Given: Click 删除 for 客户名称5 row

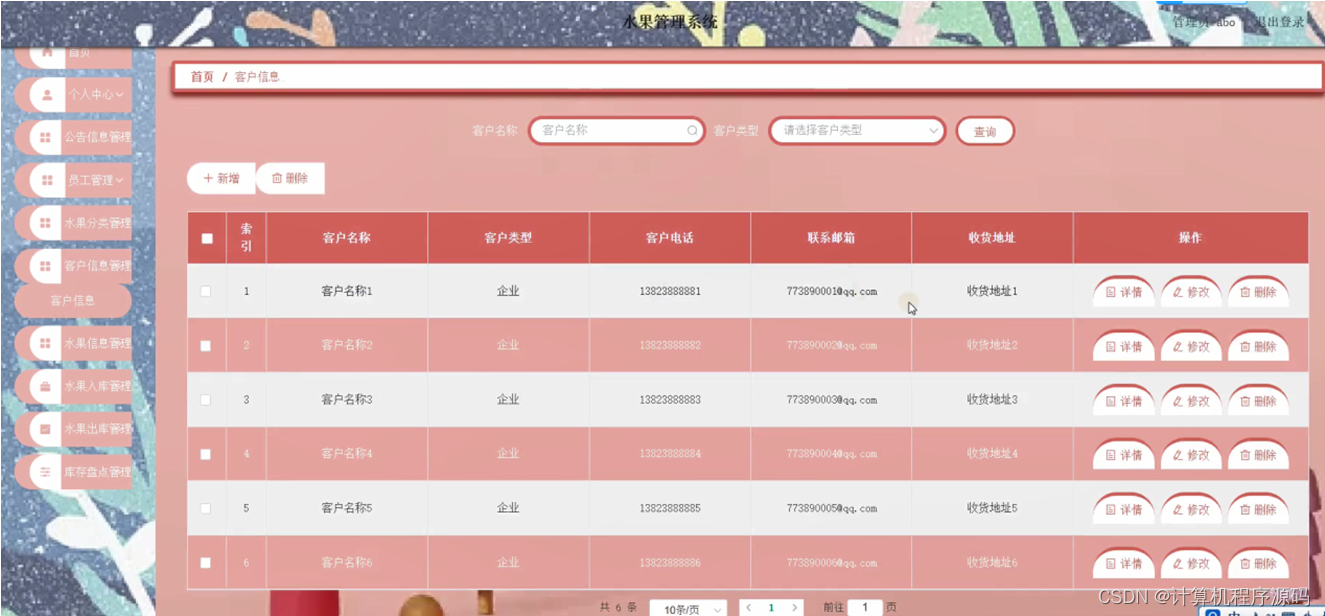Looking at the screenshot, I should pyautogui.click(x=1258, y=509).
